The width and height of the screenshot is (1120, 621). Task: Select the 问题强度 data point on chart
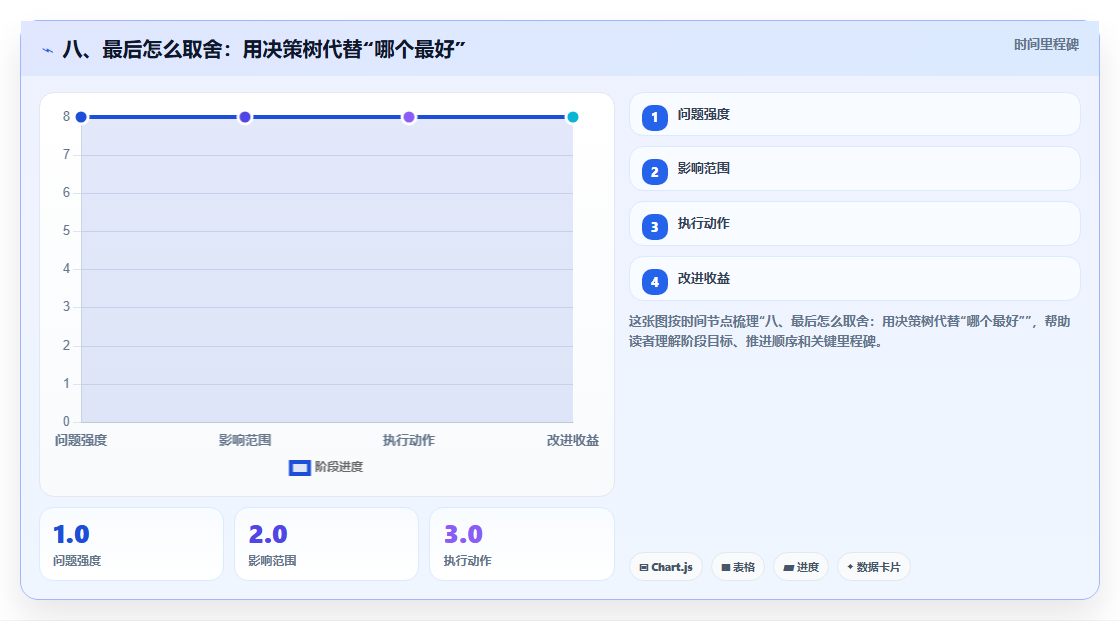click(x=81, y=117)
